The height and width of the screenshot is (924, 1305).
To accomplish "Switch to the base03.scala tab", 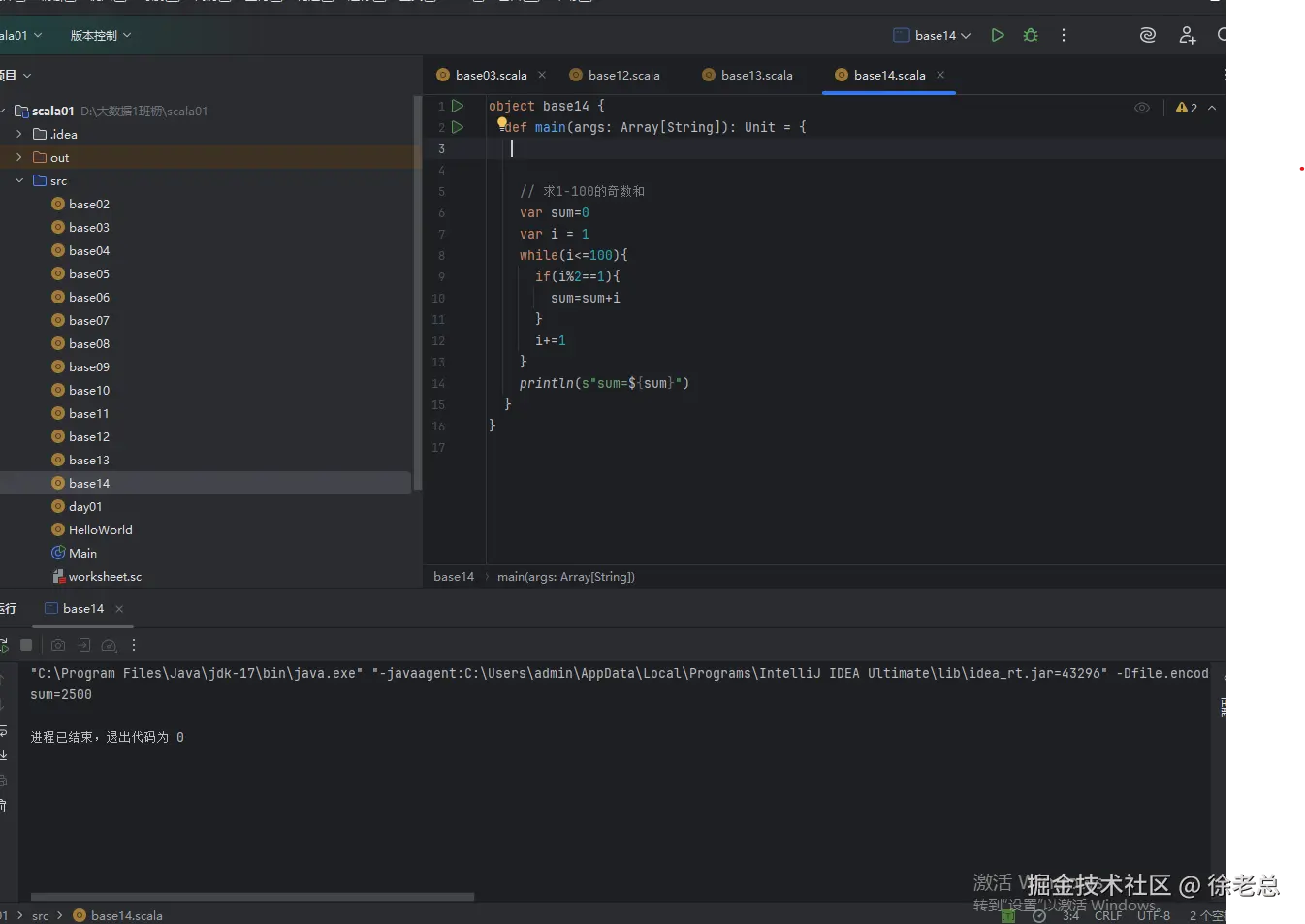I will pos(491,75).
